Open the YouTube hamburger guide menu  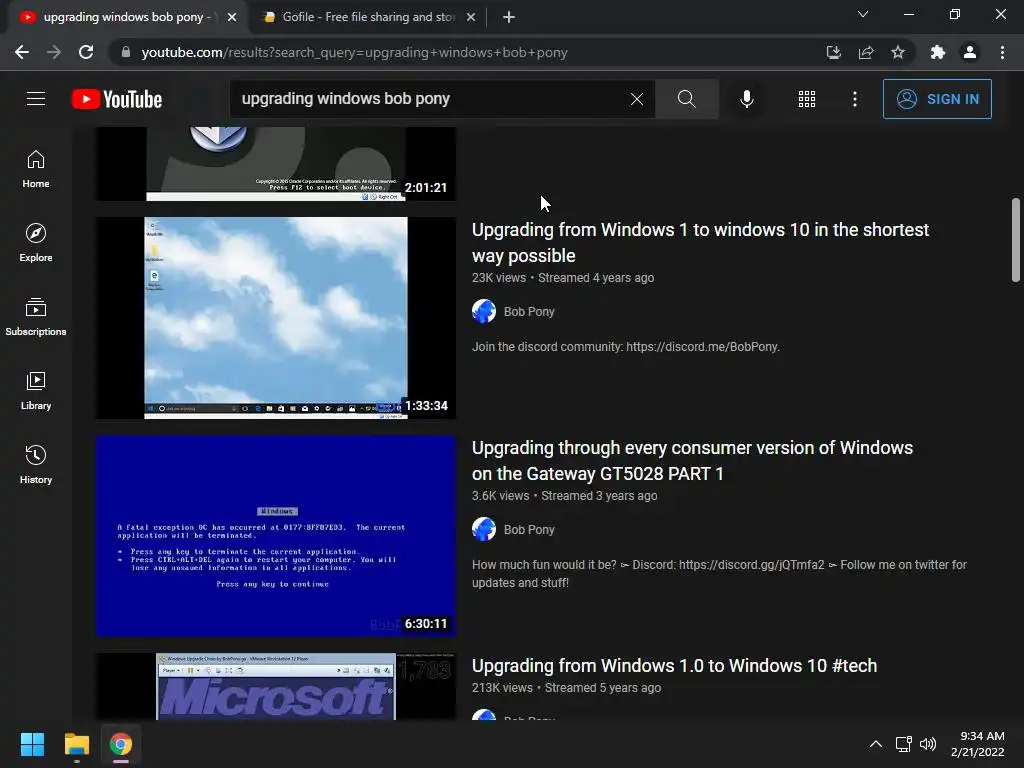click(x=36, y=99)
